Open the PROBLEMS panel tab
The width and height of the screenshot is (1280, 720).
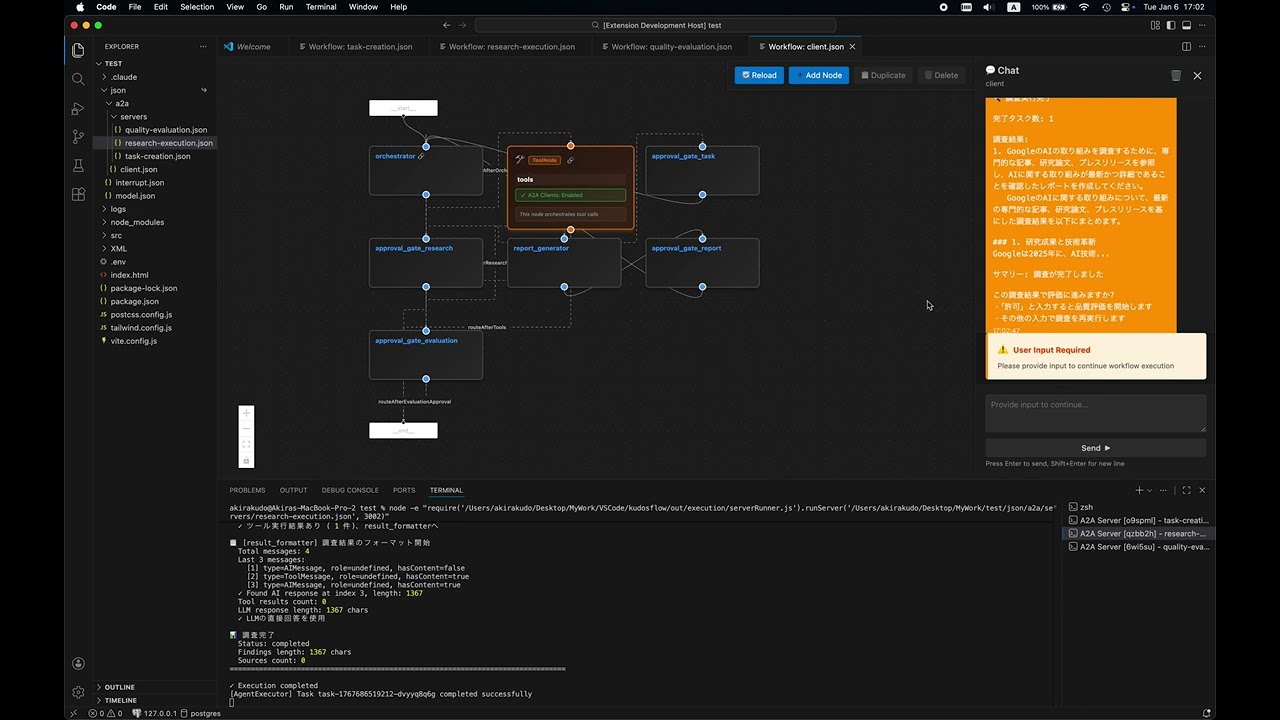pyautogui.click(x=247, y=490)
